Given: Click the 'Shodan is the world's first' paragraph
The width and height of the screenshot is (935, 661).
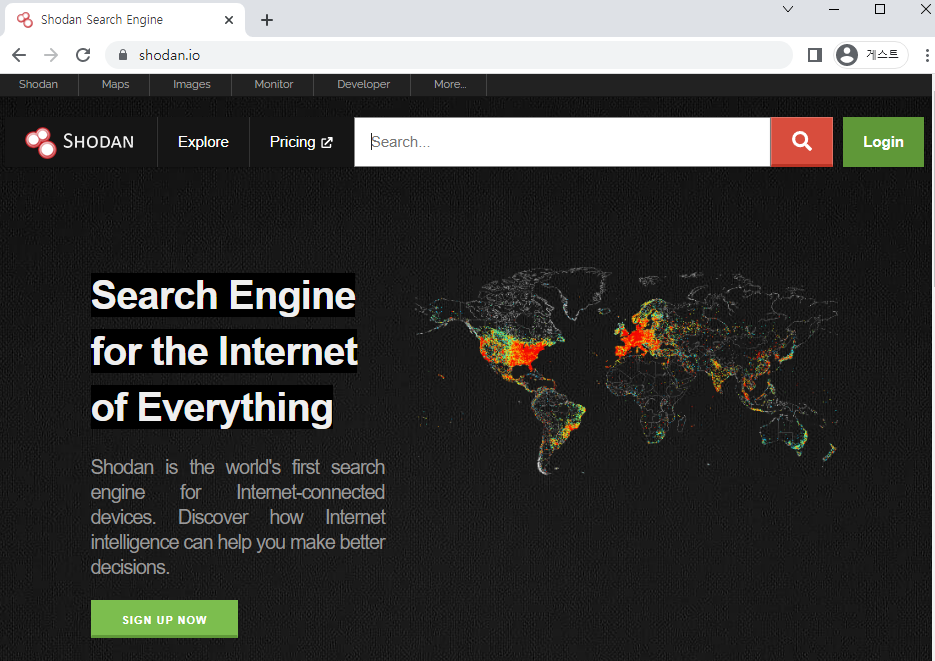Looking at the screenshot, I should (238, 517).
